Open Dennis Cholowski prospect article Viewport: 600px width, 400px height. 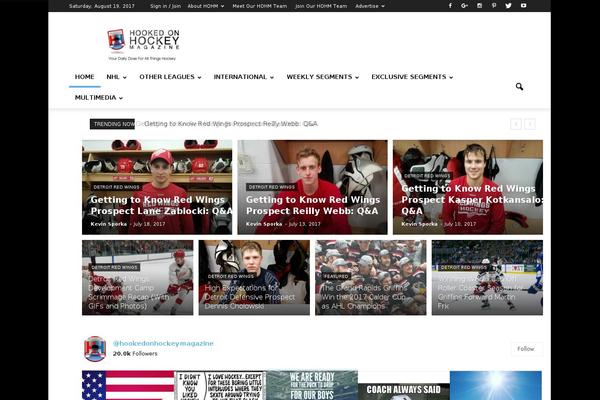[250, 297]
